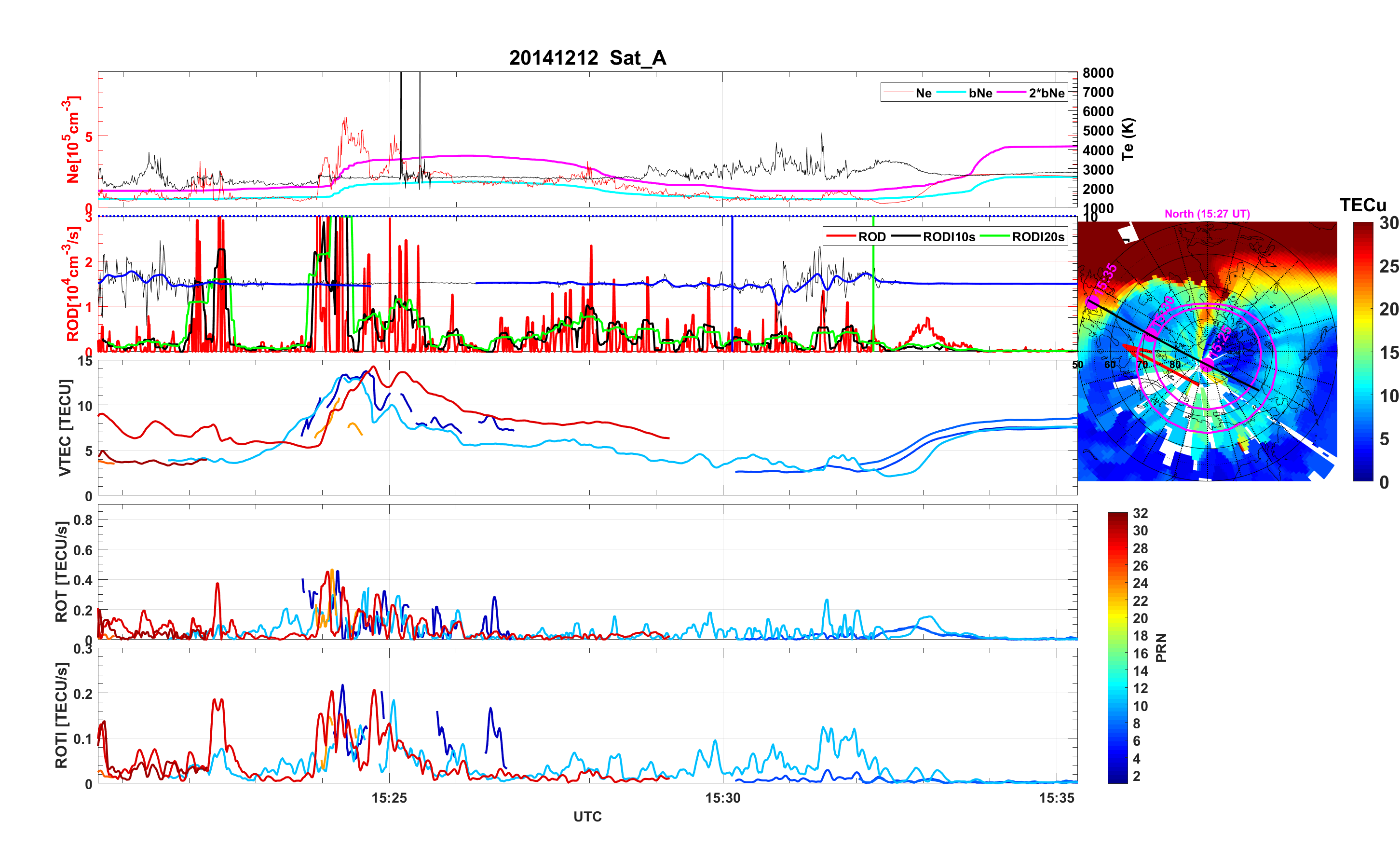The width and height of the screenshot is (1400, 847).
Task: Click the UTC x-axis label
Action: (587, 817)
